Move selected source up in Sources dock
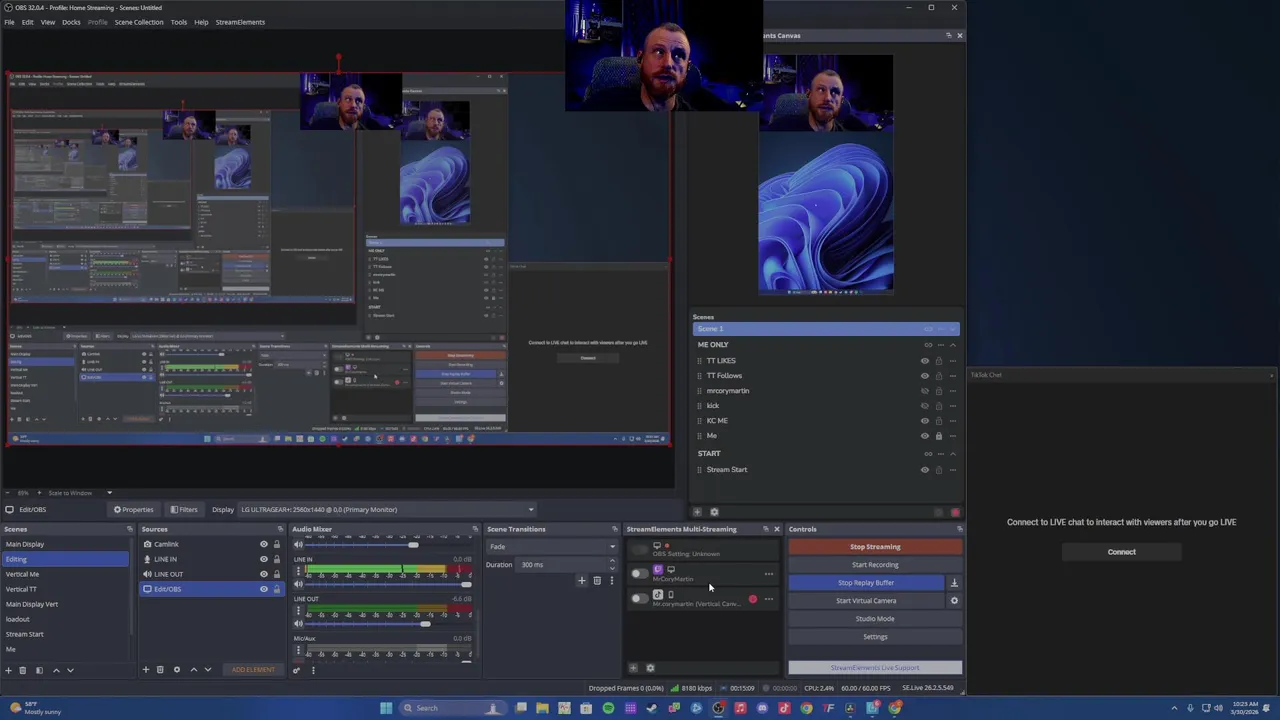 click(193, 670)
